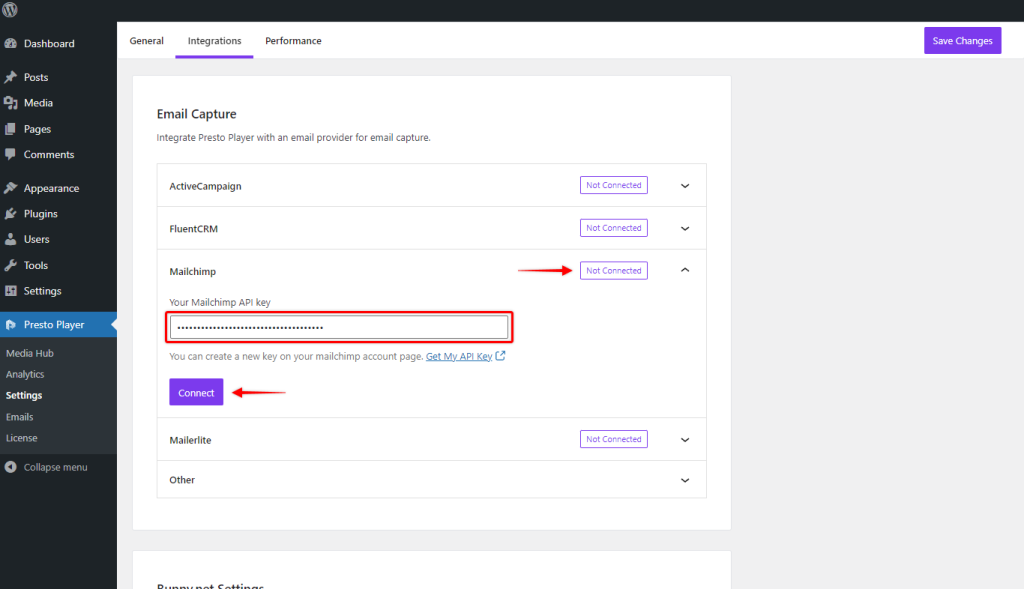The height and width of the screenshot is (589, 1024).
Task: Select the Pages icon in sidebar
Action: (x=14, y=128)
